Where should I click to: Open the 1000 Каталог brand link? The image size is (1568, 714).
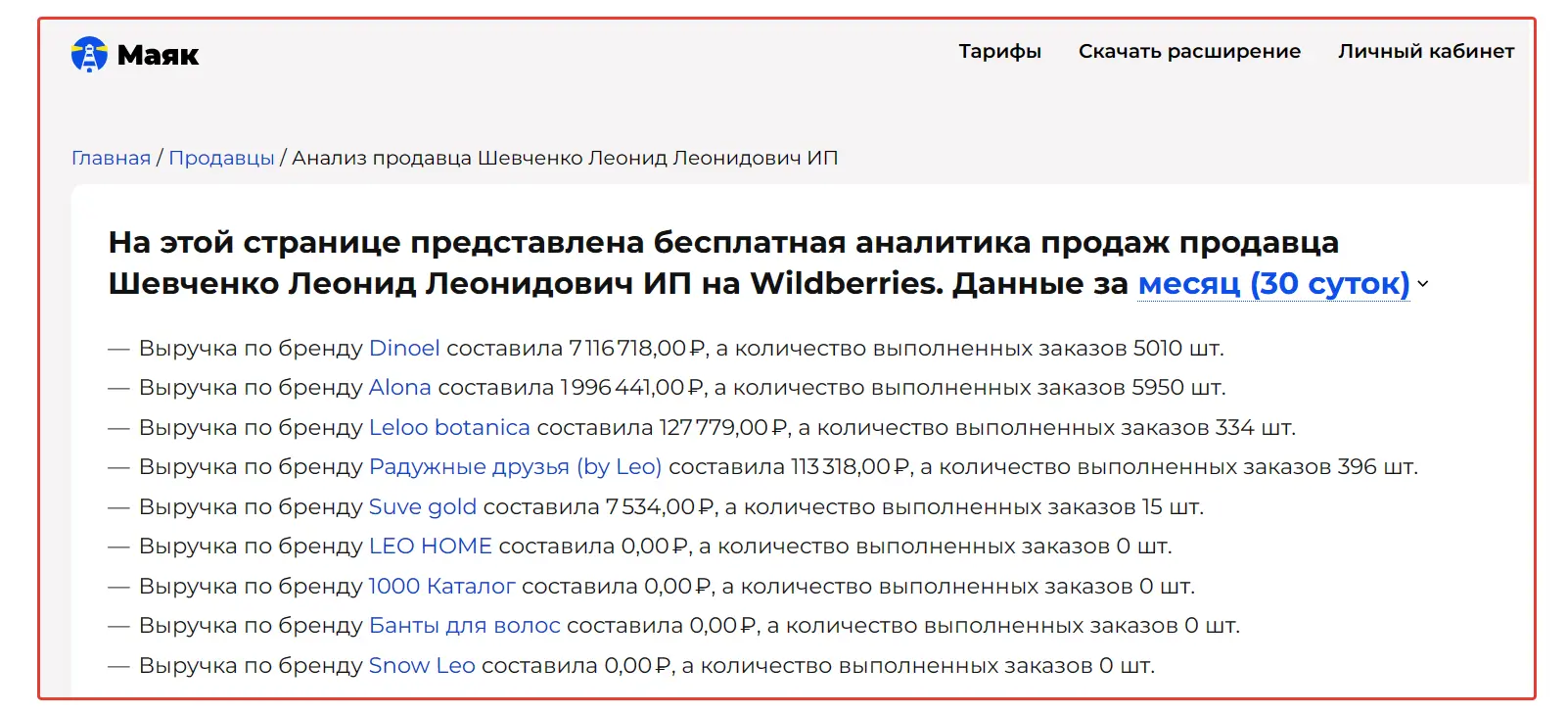[441, 587]
